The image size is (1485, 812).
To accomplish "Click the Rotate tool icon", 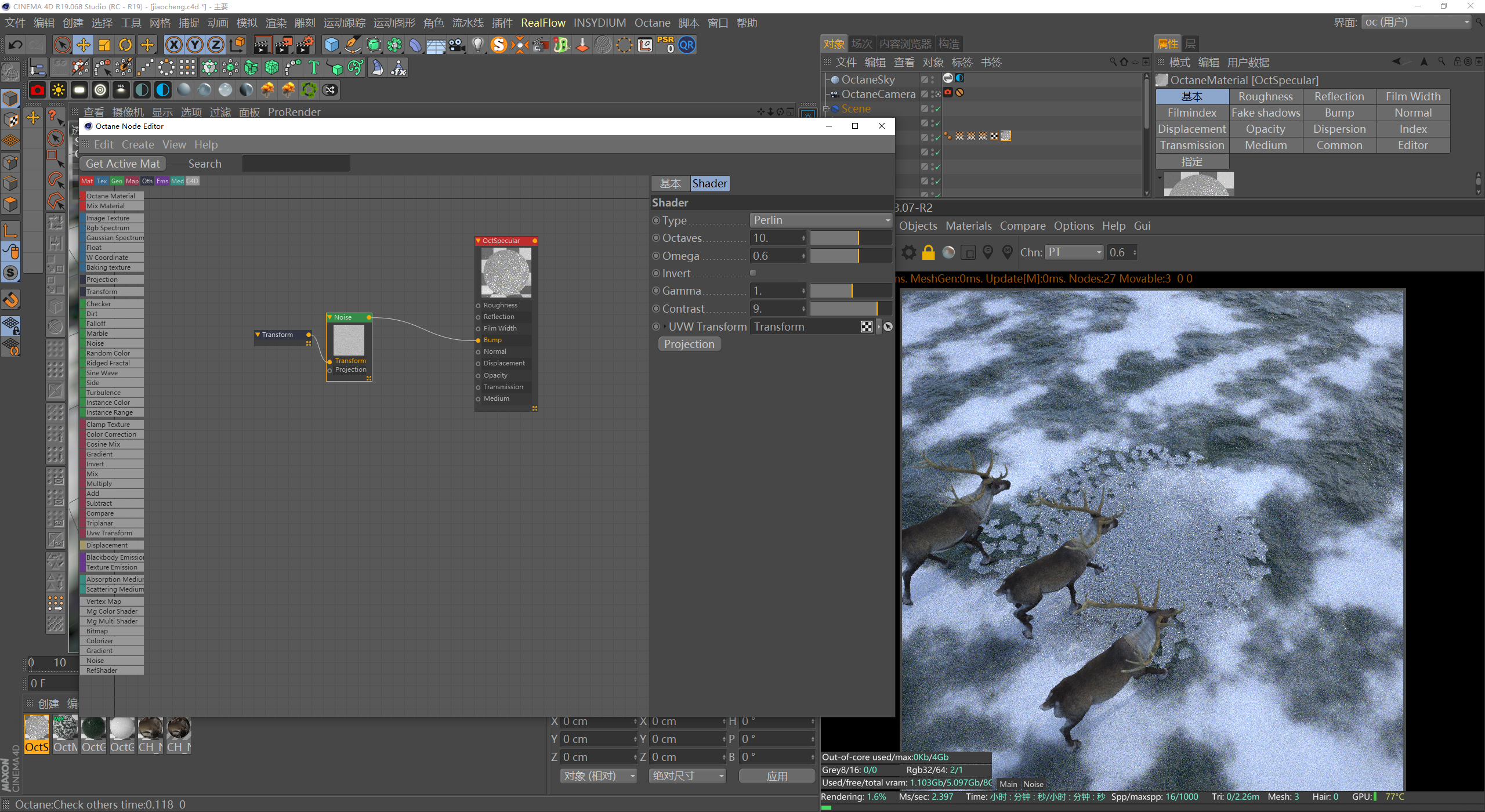I will tap(125, 45).
